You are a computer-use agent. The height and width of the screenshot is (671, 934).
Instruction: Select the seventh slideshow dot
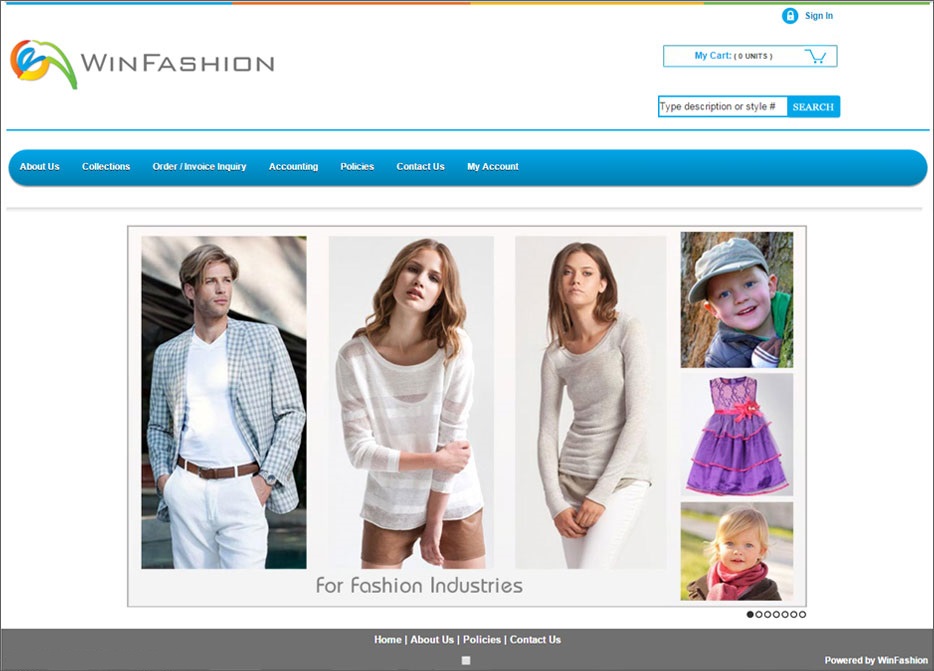802,614
